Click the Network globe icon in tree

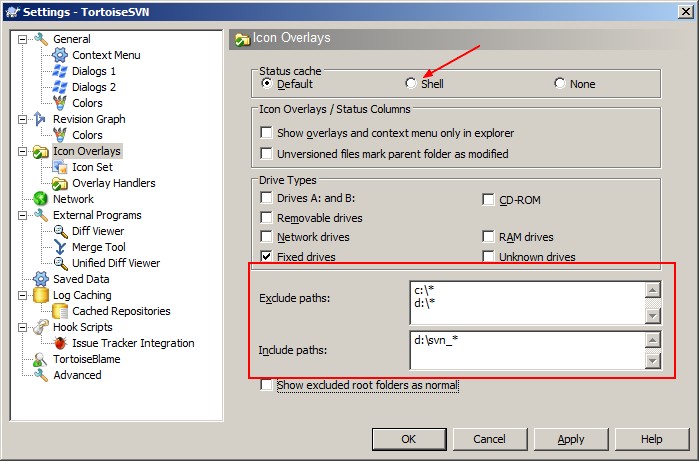coord(41,199)
